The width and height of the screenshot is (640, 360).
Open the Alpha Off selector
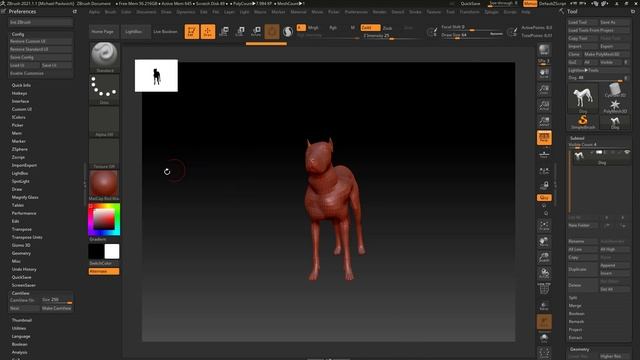(x=104, y=121)
